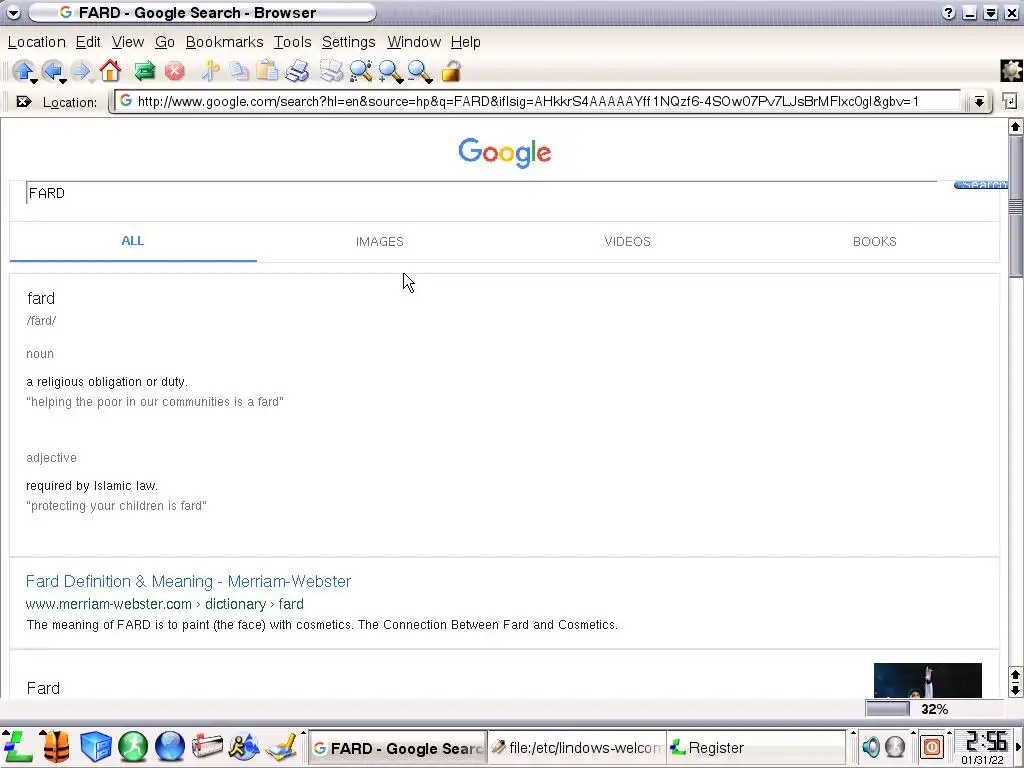Open the Bookmarks menu
Viewport: 1024px width, 768px height.
click(224, 42)
